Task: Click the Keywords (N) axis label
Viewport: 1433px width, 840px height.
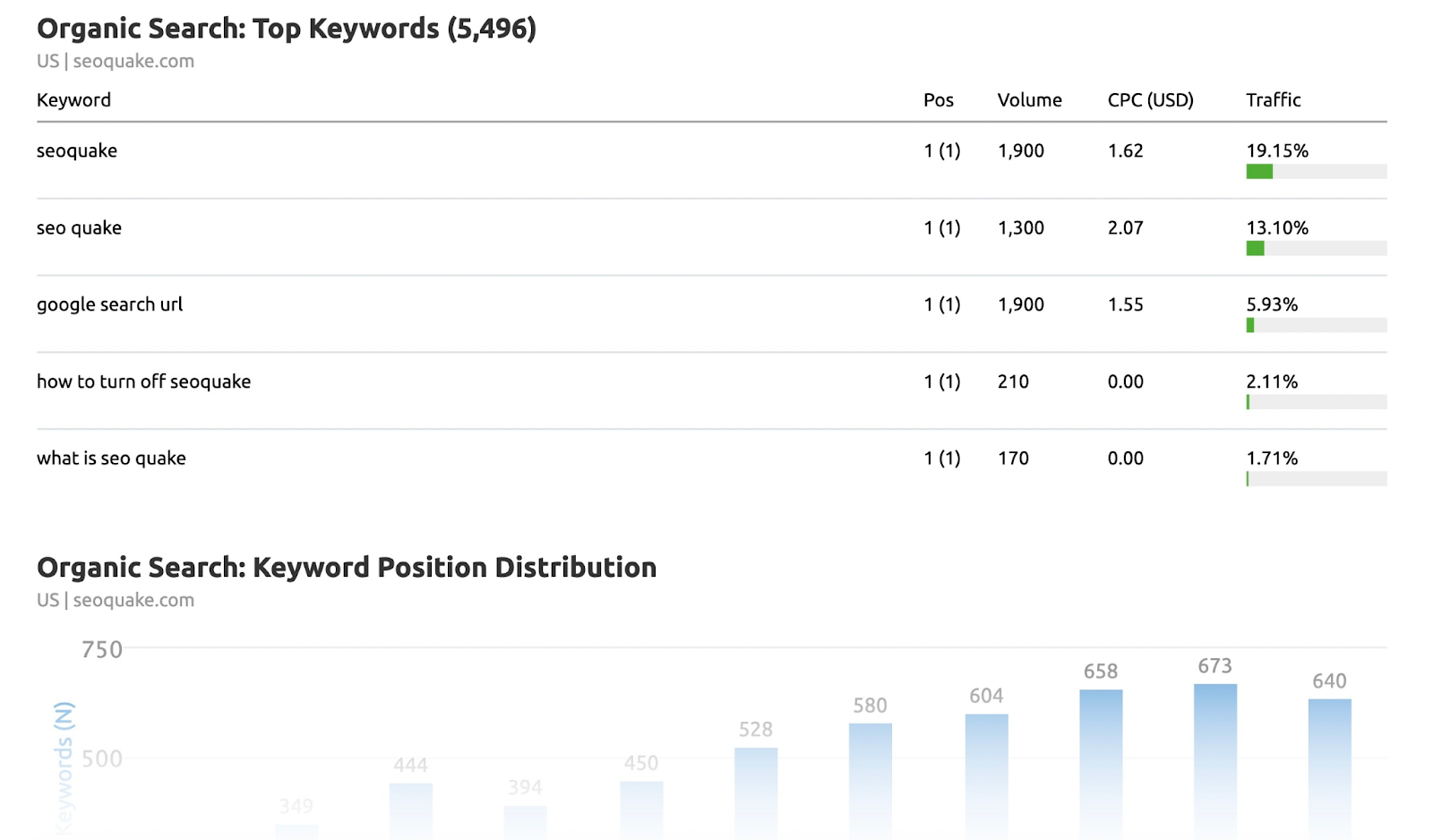Action: pyautogui.click(x=64, y=772)
